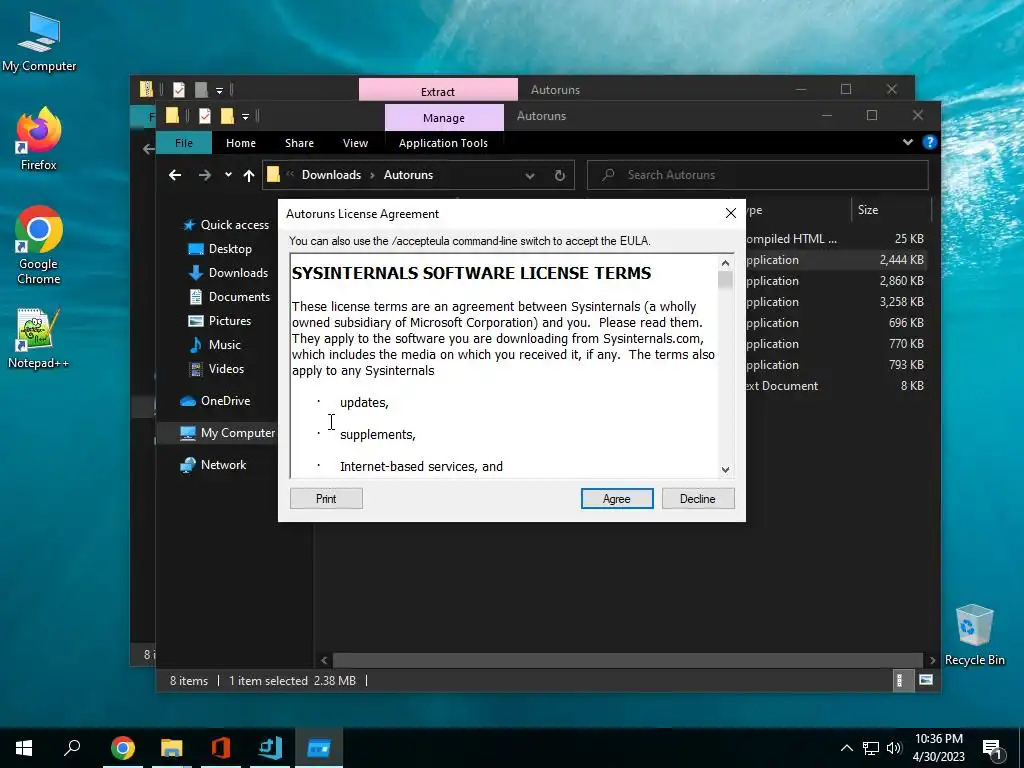Click Properties icon in quick access toolbar

[205, 116]
